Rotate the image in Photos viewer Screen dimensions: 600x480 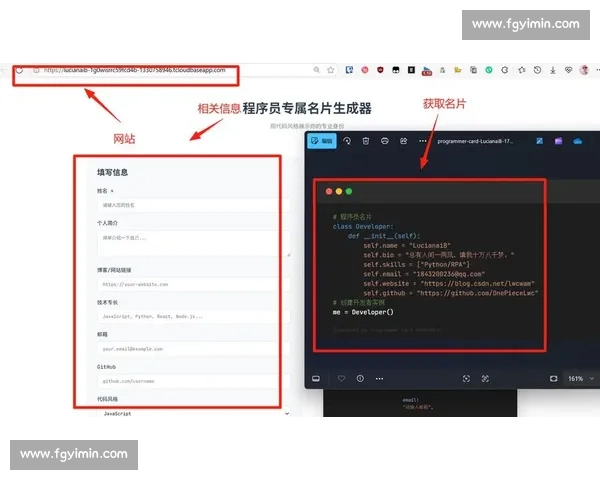click(x=347, y=141)
